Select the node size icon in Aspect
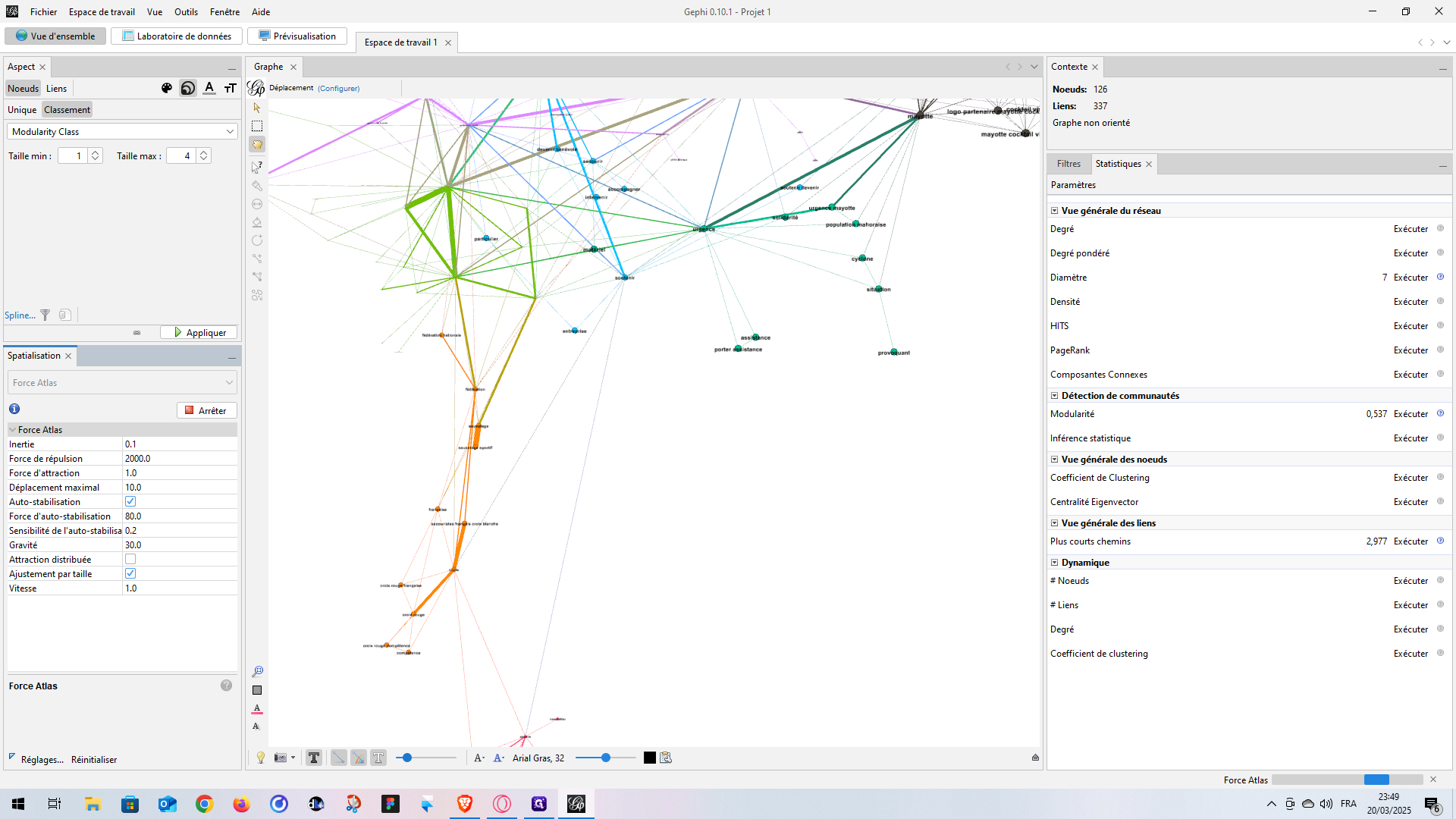Image resolution: width=1456 pixels, height=819 pixels. tap(188, 88)
